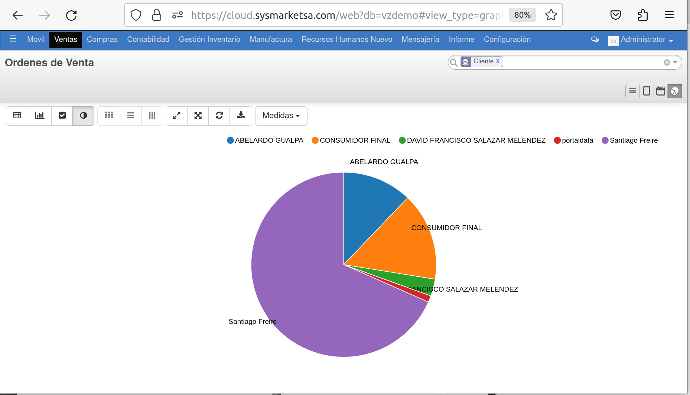Switch to list view icon

point(632,91)
